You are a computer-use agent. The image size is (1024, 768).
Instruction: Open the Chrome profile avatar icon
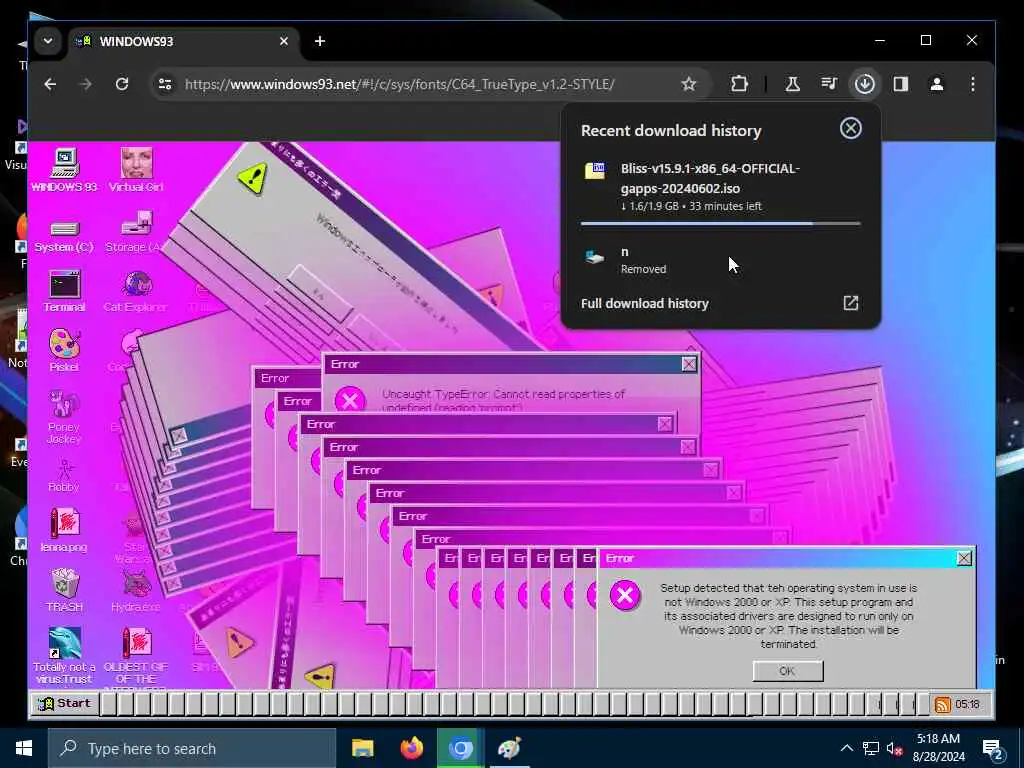click(936, 84)
